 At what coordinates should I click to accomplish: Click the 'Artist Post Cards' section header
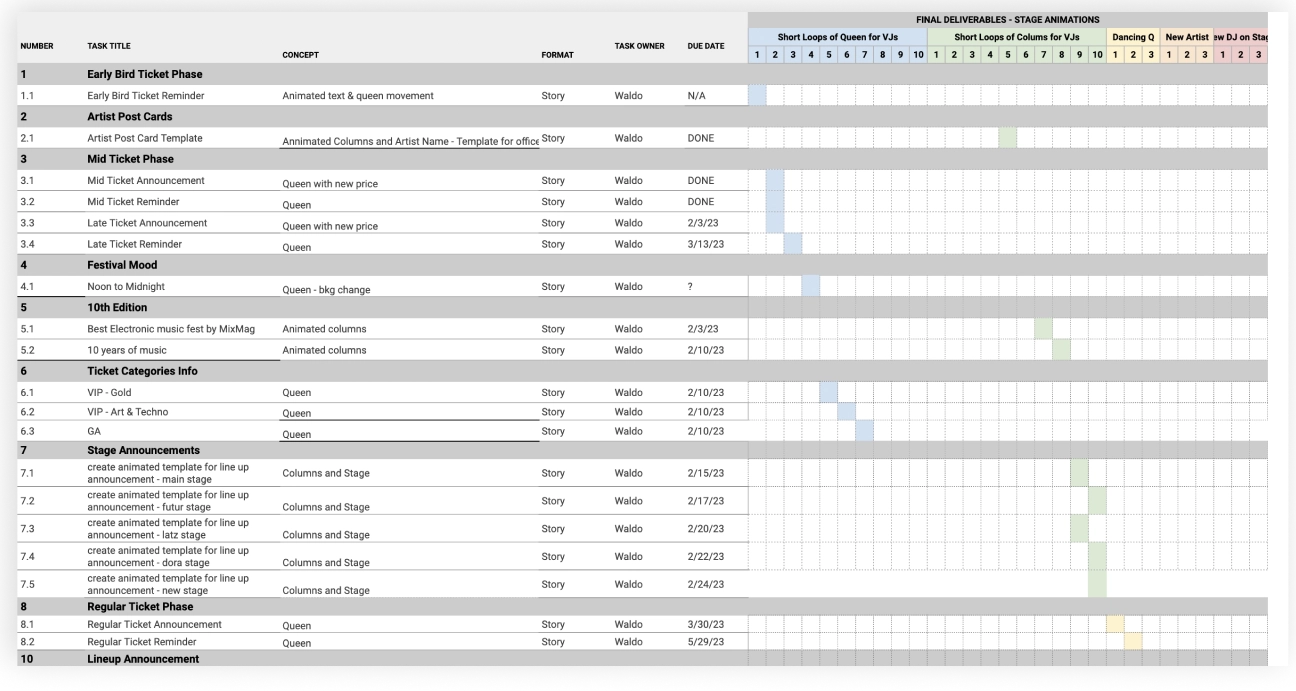[130, 117]
